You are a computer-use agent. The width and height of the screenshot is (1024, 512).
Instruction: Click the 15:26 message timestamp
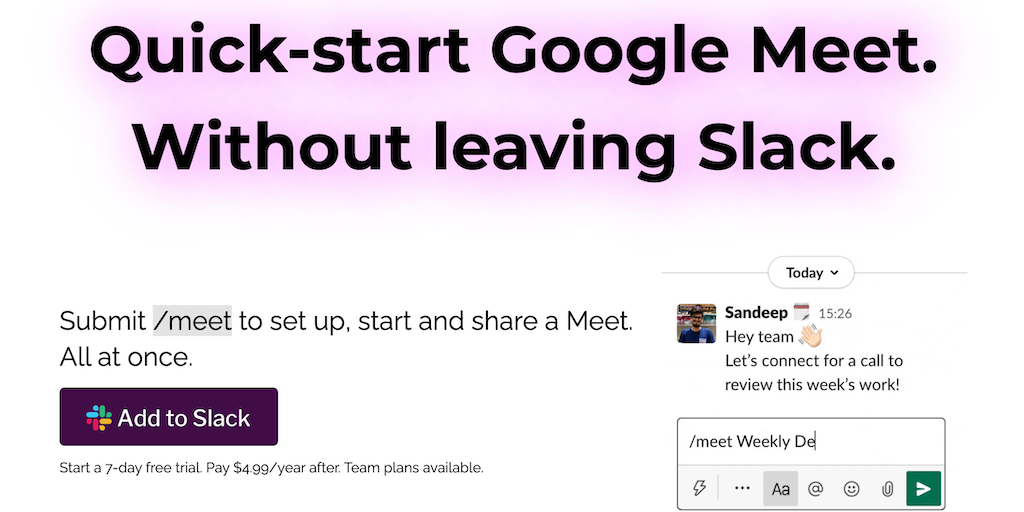[835, 314]
